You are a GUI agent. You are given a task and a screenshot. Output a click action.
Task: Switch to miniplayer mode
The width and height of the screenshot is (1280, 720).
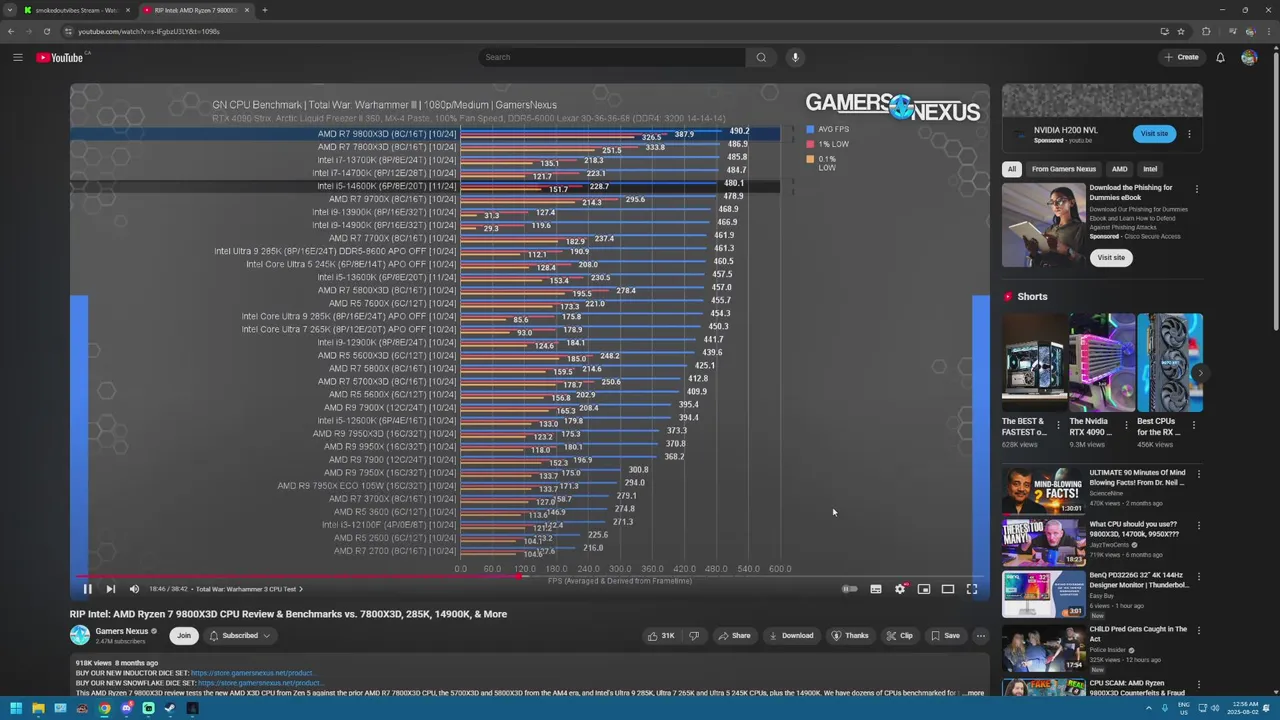point(924,589)
